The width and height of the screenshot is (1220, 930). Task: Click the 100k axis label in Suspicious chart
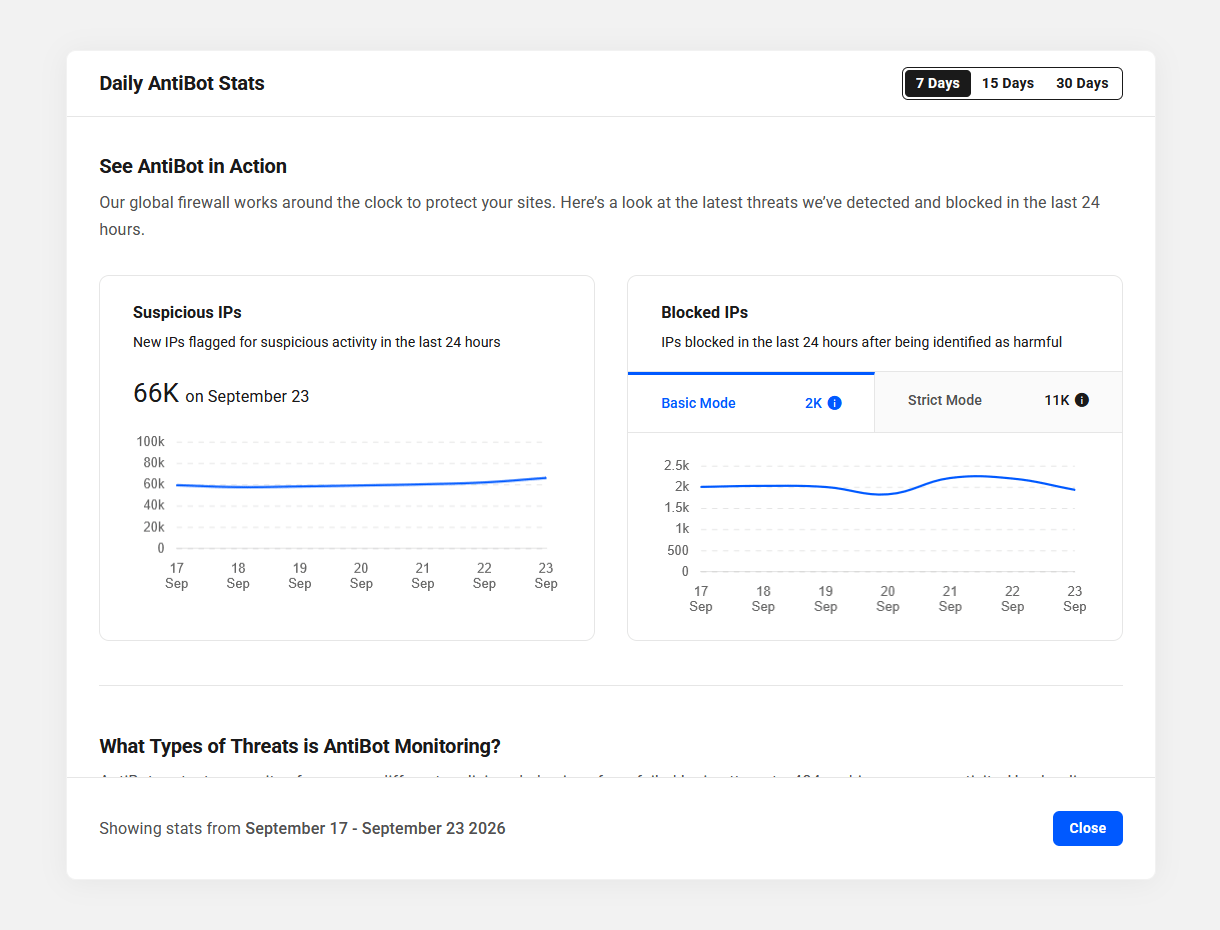pos(150,441)
